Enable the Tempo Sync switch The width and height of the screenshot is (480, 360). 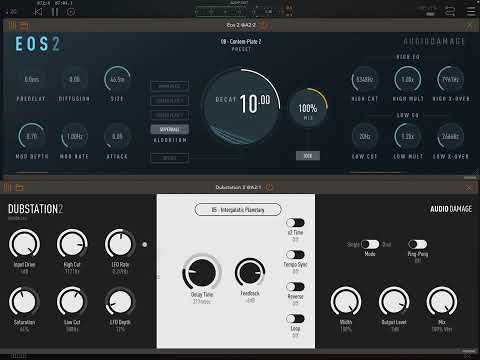click(295, 255)
